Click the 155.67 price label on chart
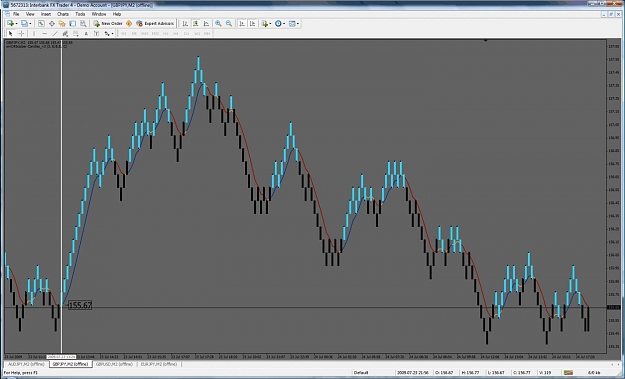This screenshot has width=625, height=379. click(80, 306)
